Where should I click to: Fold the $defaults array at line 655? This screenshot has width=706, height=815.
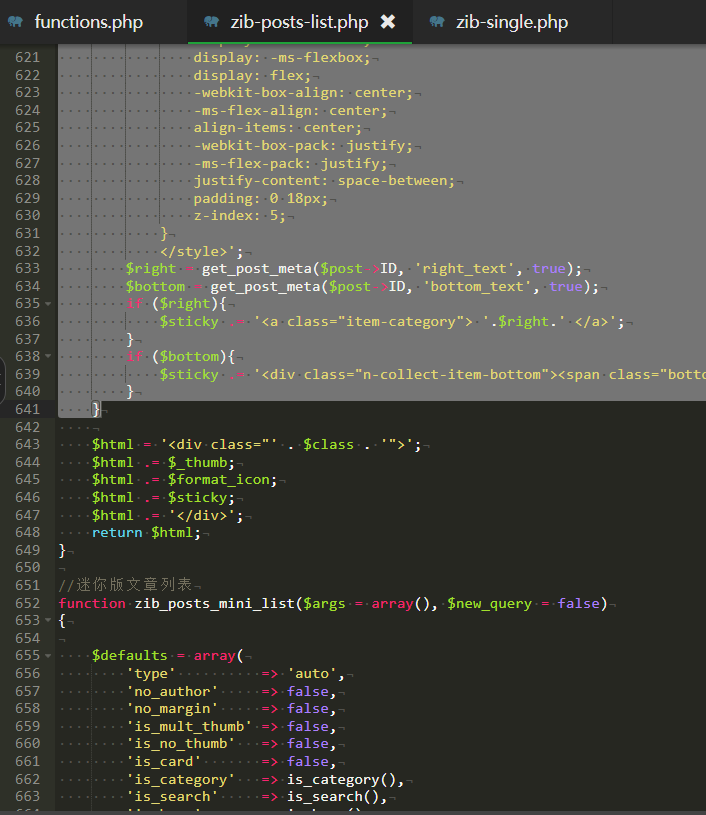point(48,657)
